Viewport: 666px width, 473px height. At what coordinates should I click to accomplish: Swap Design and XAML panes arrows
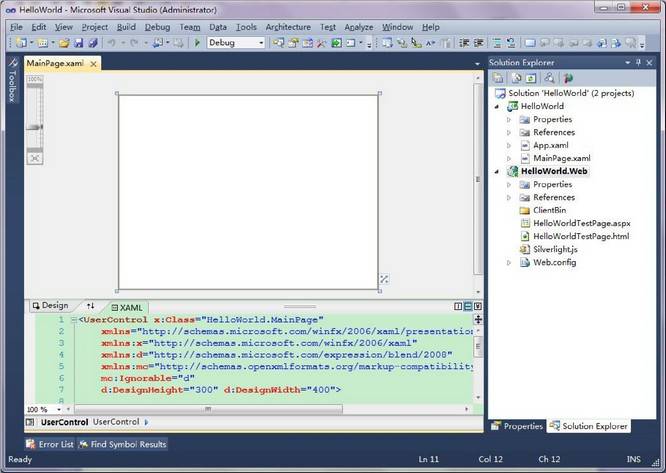pyautogui.click(x=90, y=306)
